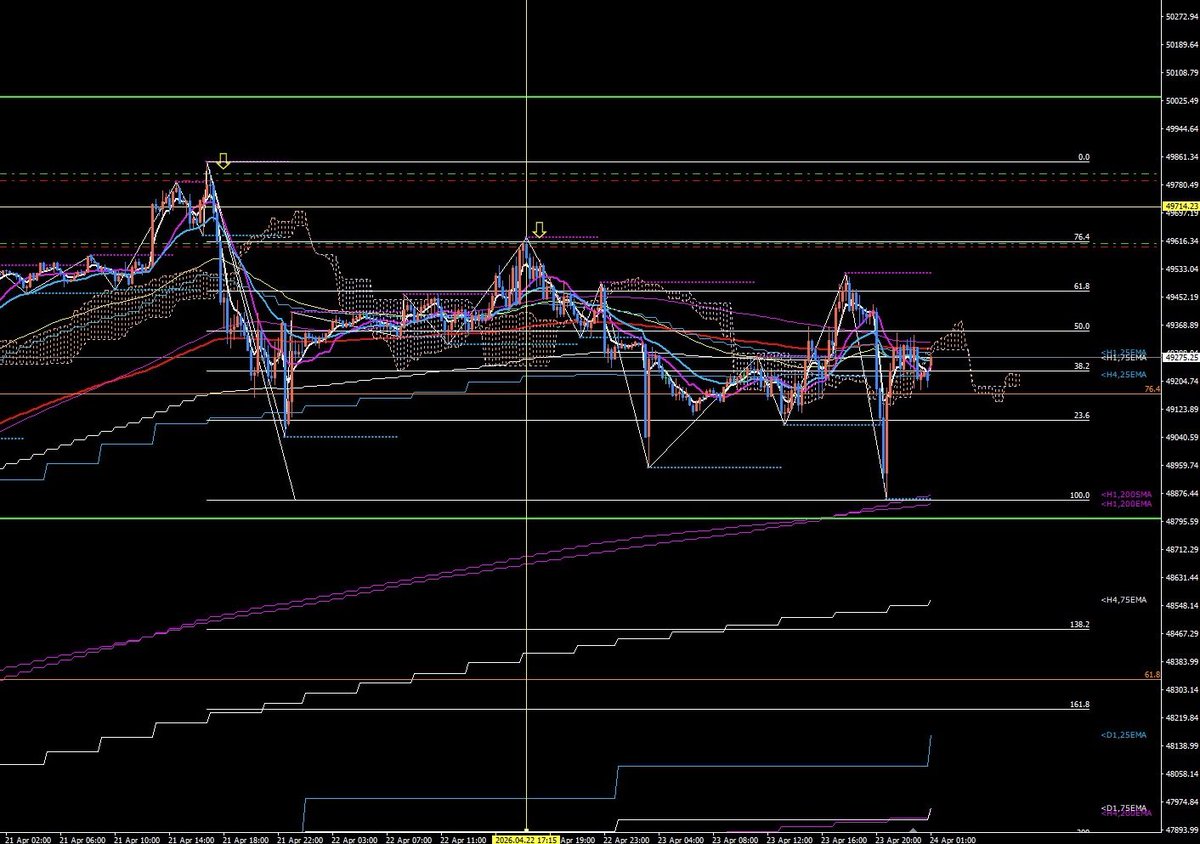Click the 50272.94 price scale value

tap(1181, 16)
